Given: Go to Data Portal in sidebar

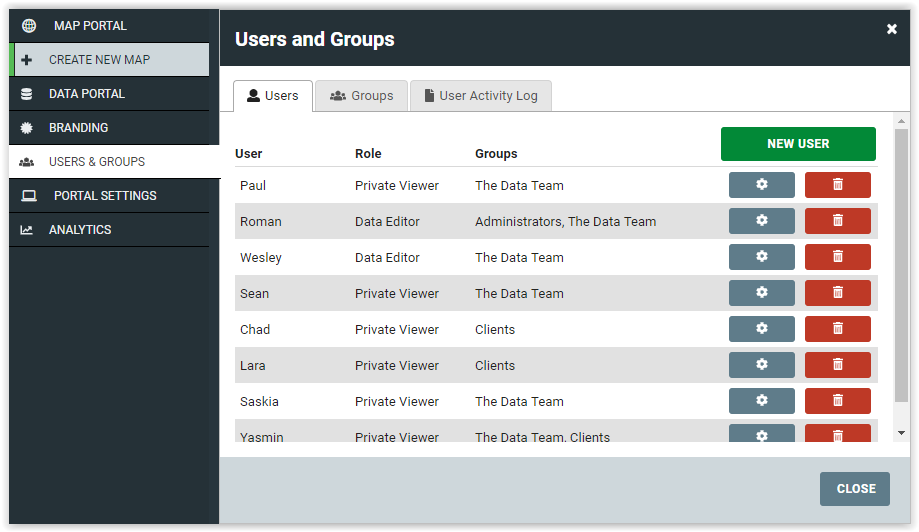Looking at the screenshot, I should (109, 94).
